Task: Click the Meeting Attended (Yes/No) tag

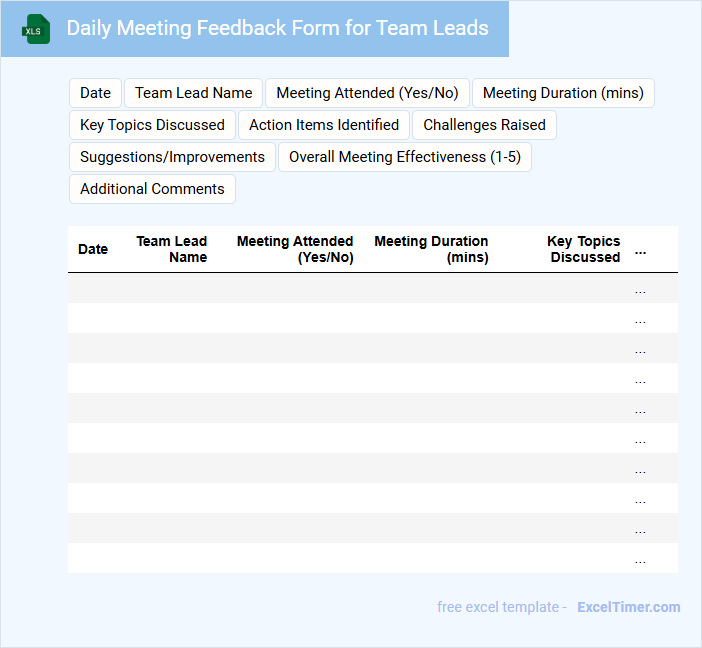Action: 367,93
